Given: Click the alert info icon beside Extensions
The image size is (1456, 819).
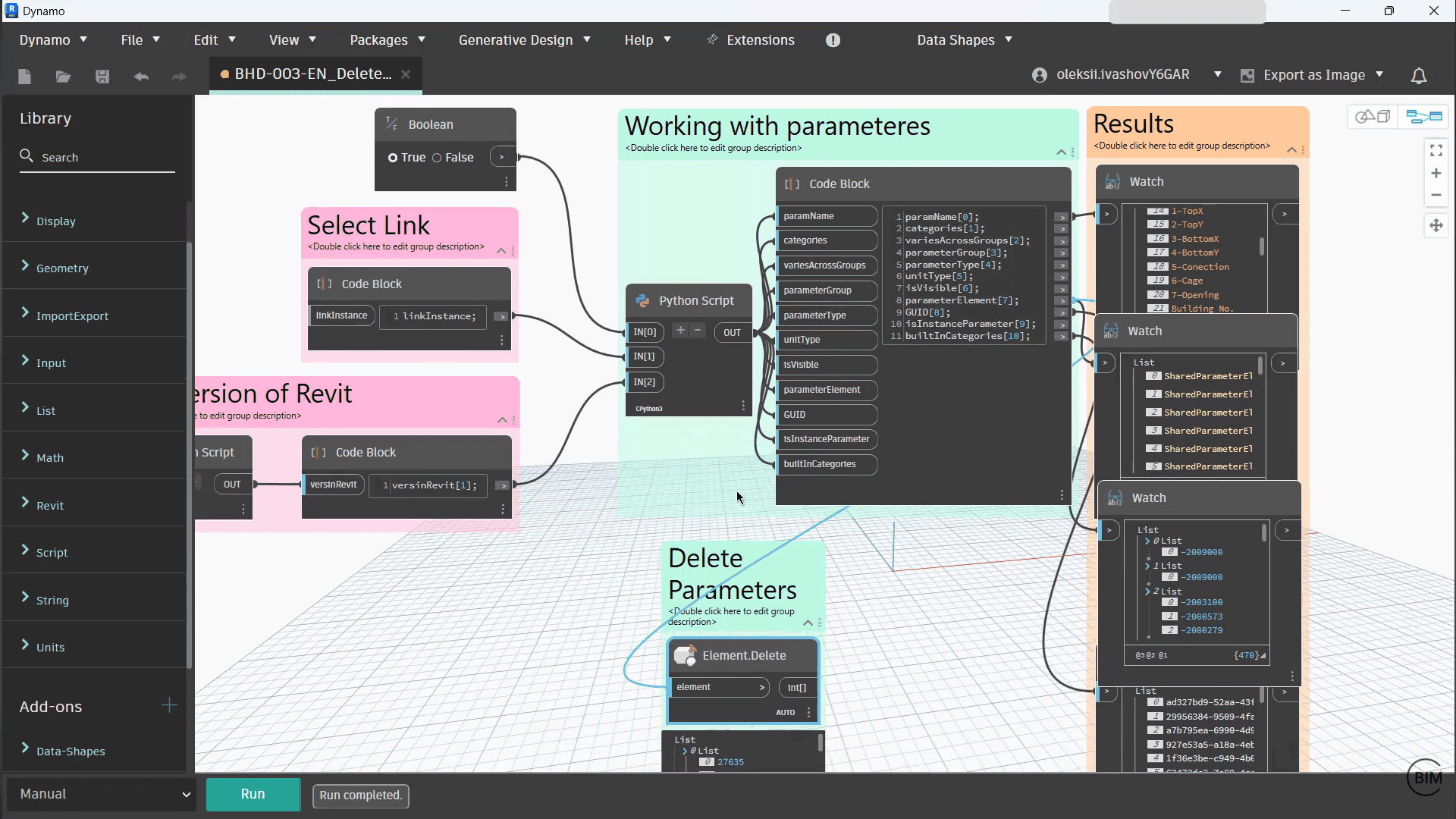Looking at the screenshot, I should (x=833, y=40).
